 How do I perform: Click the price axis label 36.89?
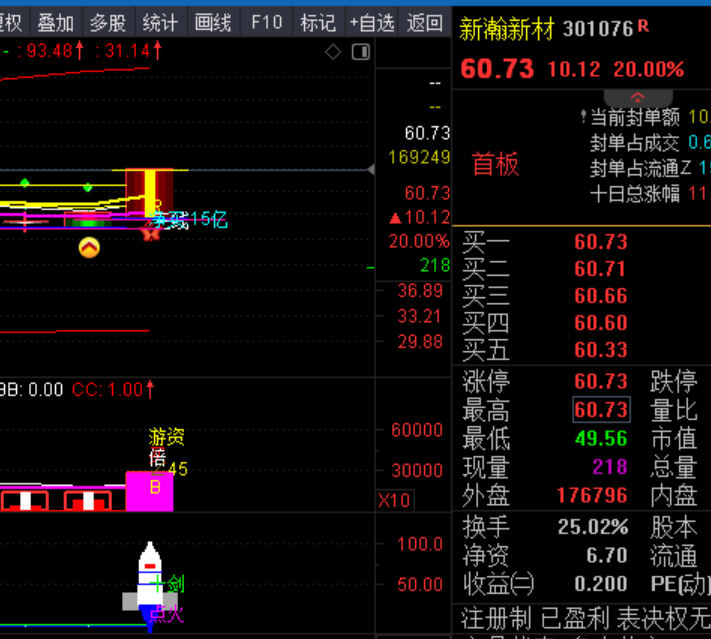pyautogui.click(x=420, y=291)
